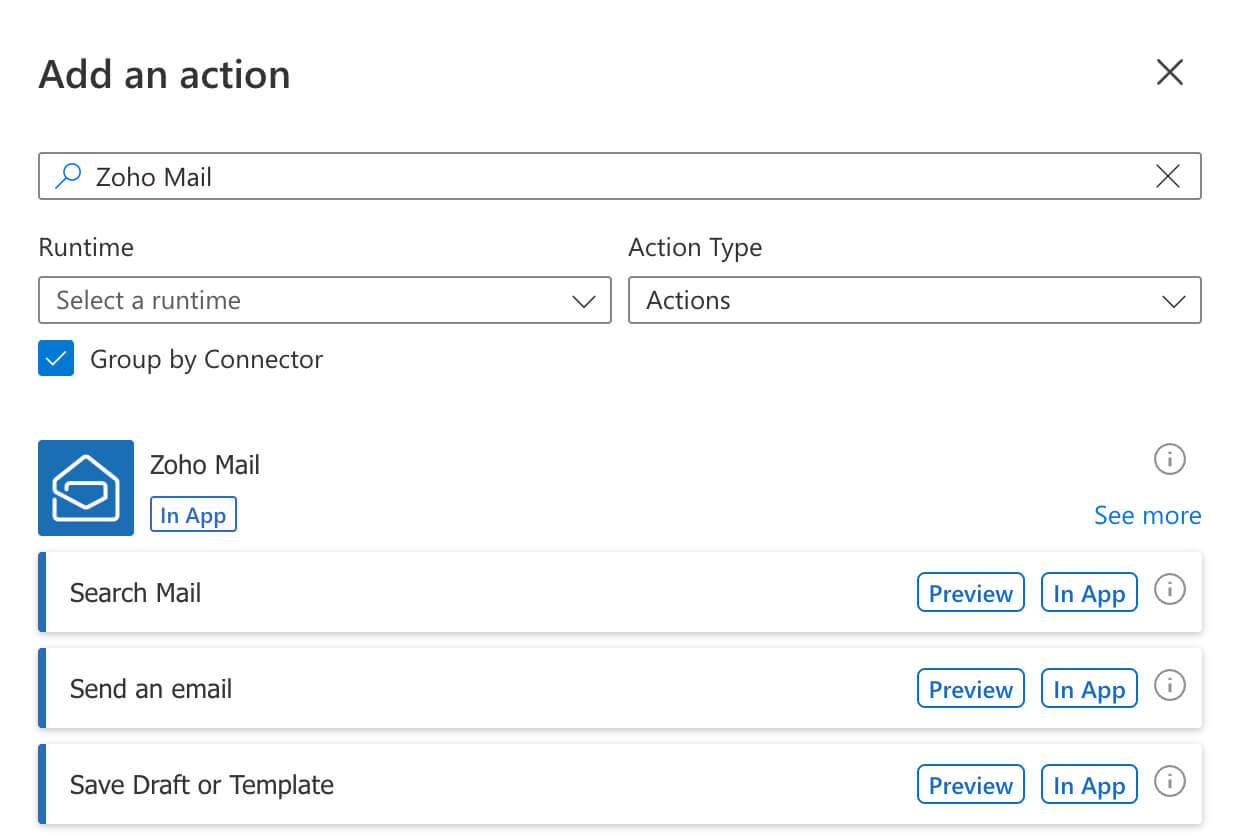Image resolution: width=1250 pixels, height=836 pixels.
Task: Close the Add an action panel
Action: (1169, 72)
